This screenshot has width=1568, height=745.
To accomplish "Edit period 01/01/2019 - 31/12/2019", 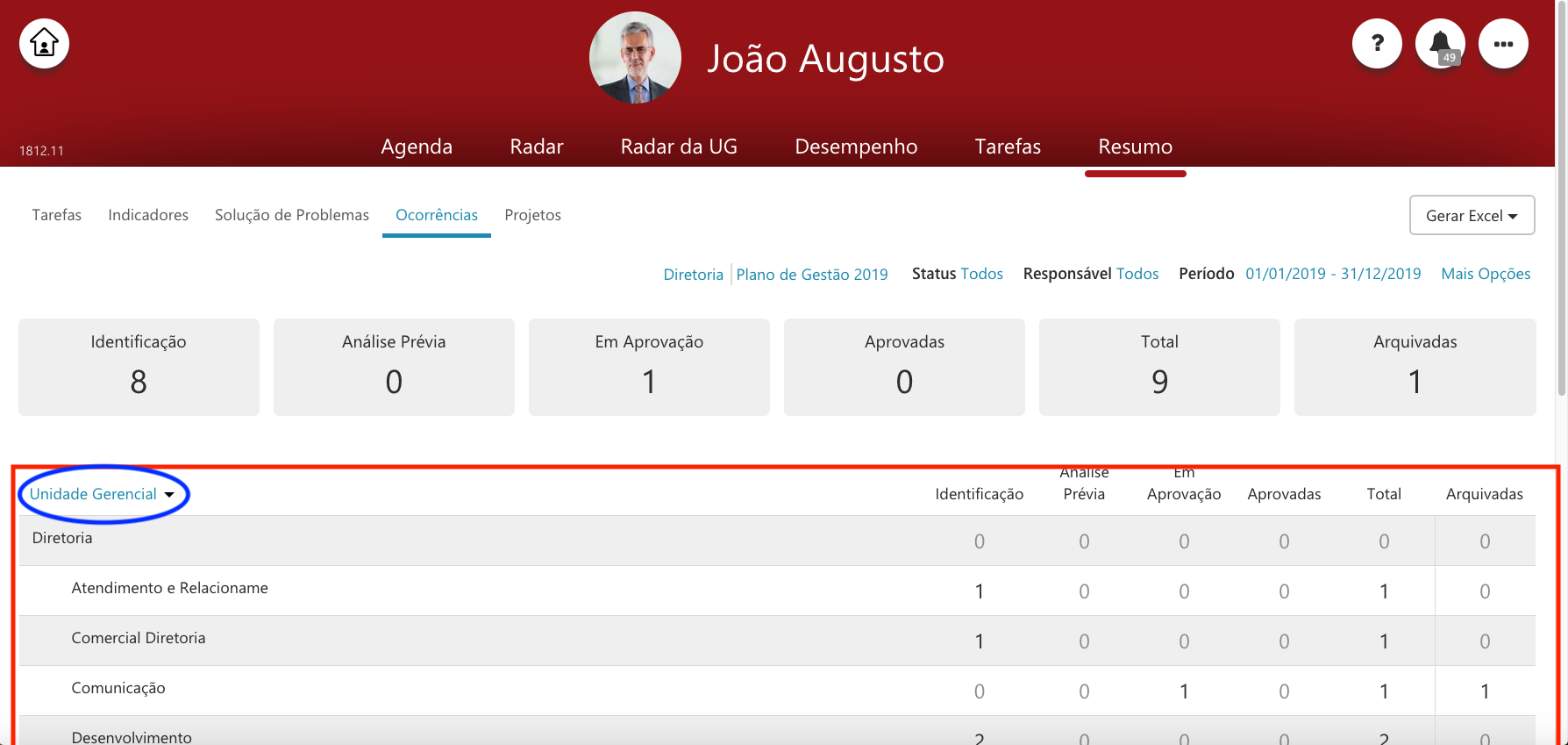I will [x=1333, y=274].
